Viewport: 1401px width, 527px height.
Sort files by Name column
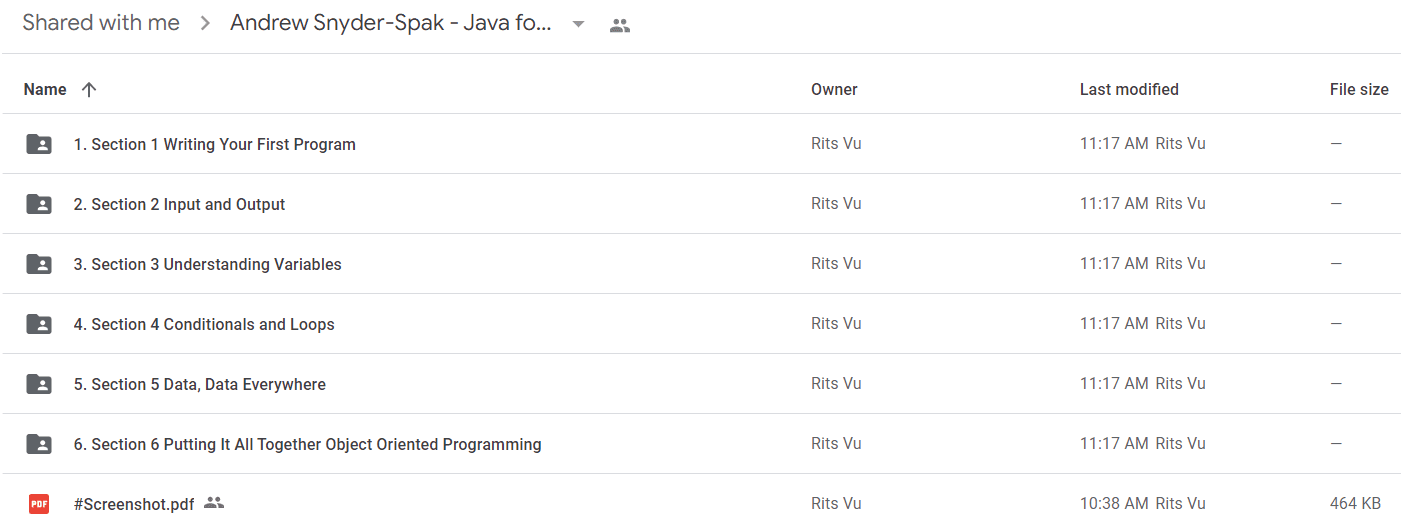[45, 89]
